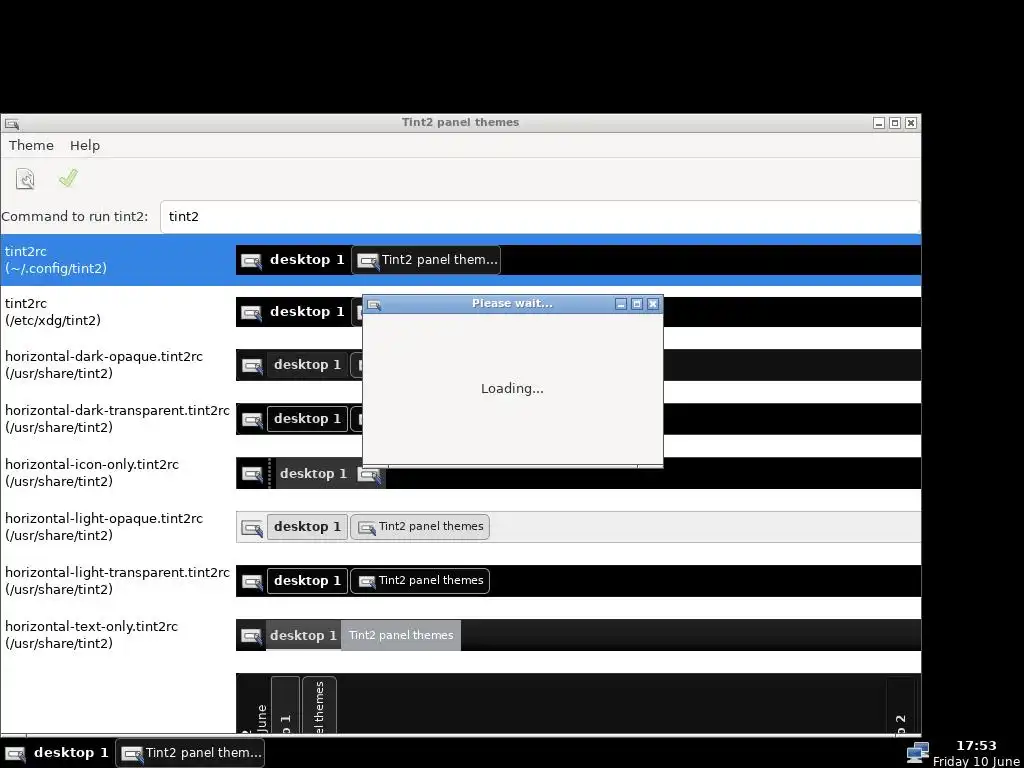Focus the Command to run tint2 field
1024x768 pixels.
click(540, 216)
